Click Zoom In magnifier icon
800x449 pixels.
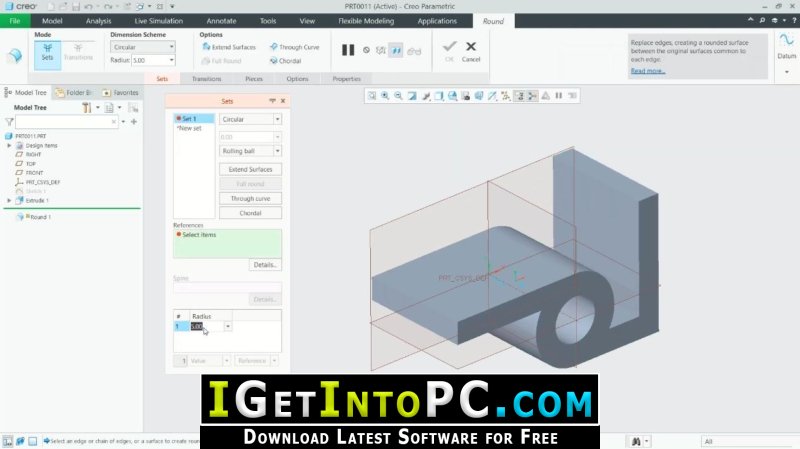coord(385,96)
